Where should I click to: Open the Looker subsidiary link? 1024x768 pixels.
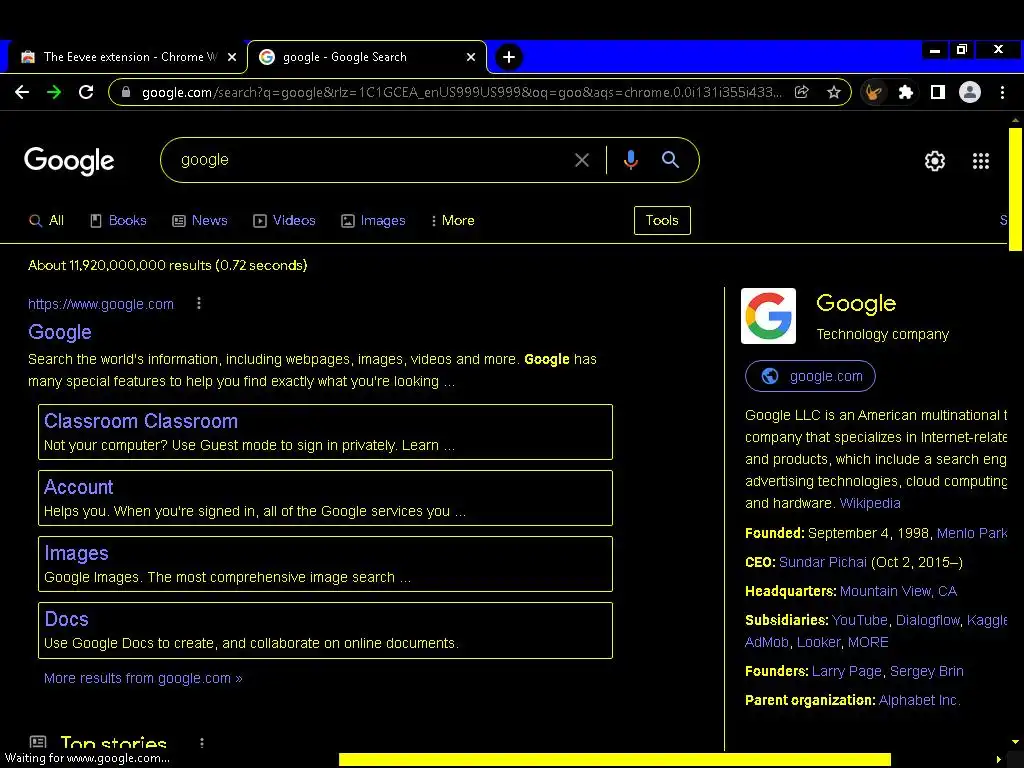(x=818, y=643)
